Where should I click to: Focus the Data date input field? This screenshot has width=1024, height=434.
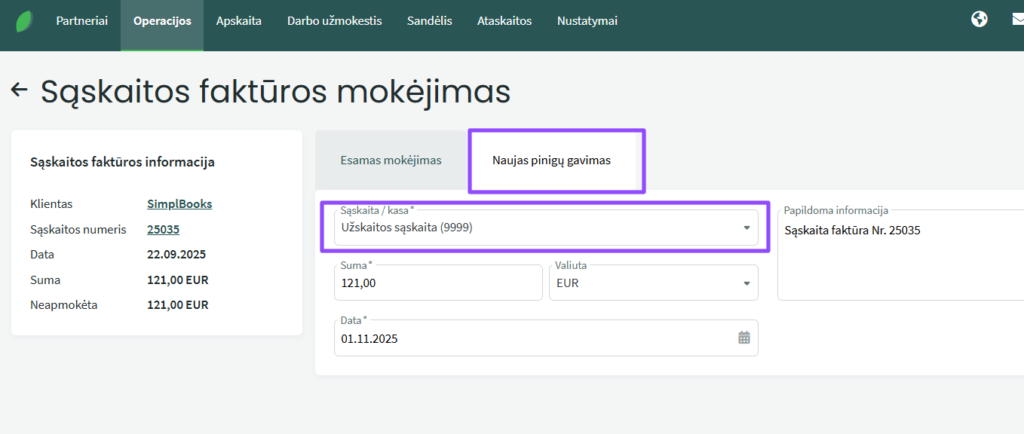530,338
